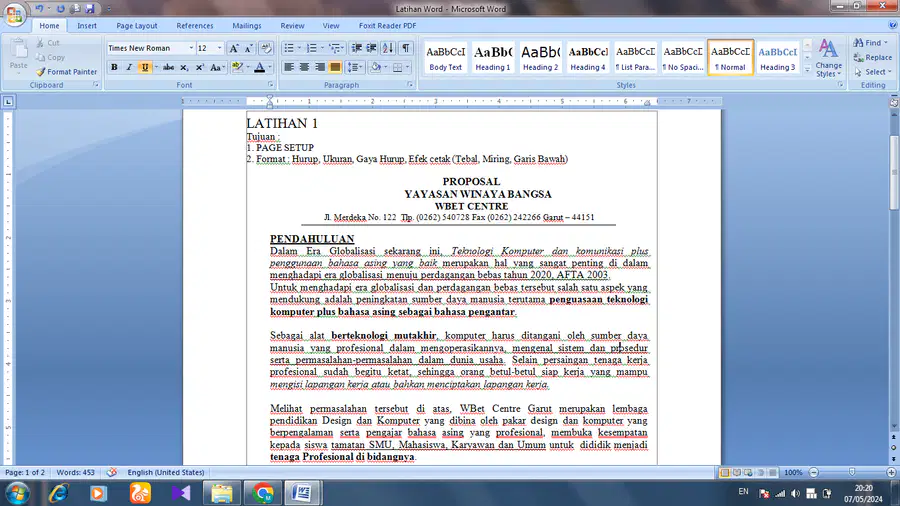The image size is (900, 506).
Task: Toggle Underline formatting
Action: tap(145, 67)
